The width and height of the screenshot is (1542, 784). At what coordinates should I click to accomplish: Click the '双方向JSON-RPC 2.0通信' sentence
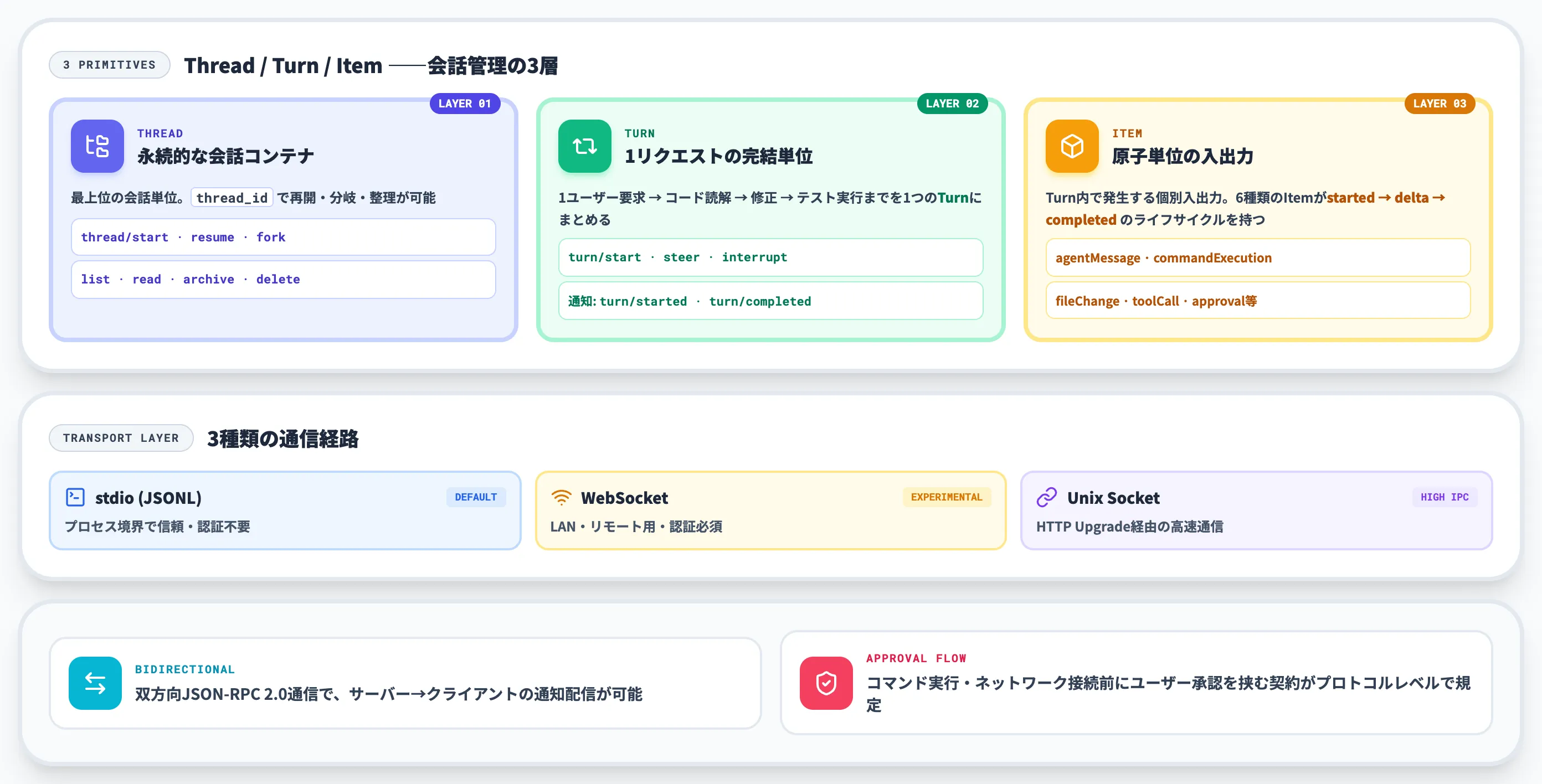pos(388,694)
